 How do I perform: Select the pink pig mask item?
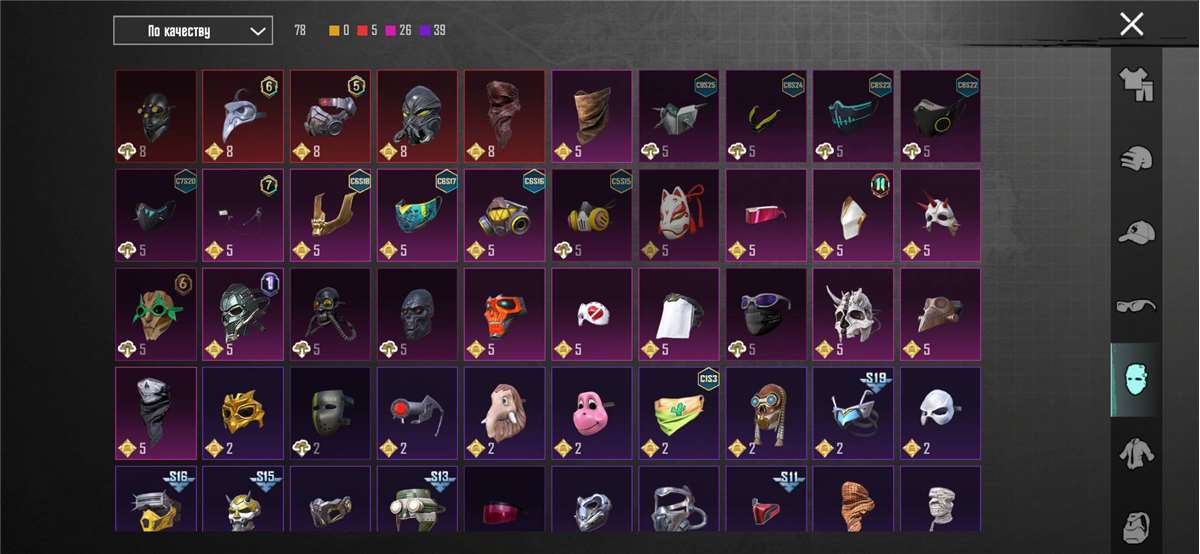click(591, 413)
